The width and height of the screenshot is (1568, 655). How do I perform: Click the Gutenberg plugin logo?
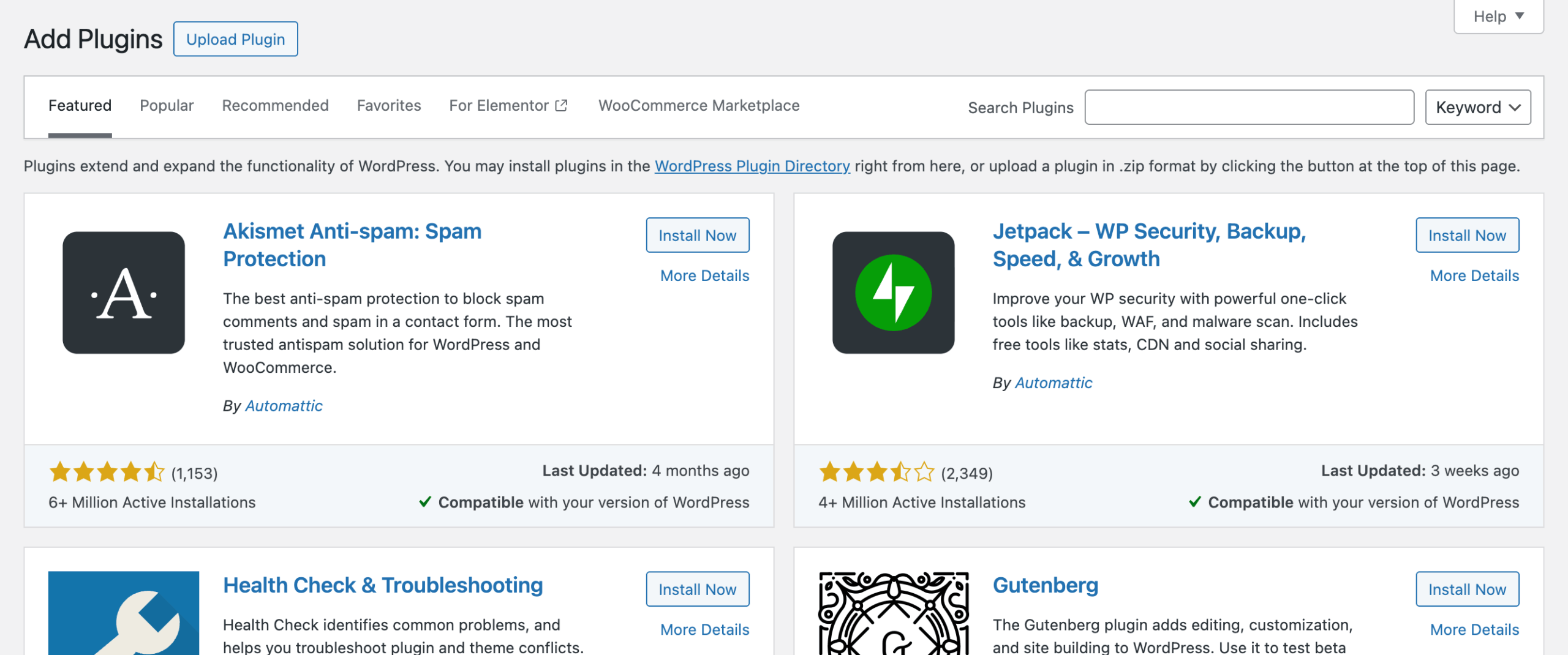[893, 613]
